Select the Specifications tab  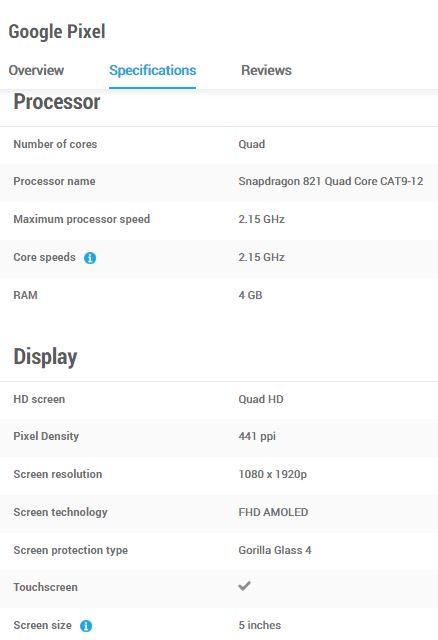(153, 70)
